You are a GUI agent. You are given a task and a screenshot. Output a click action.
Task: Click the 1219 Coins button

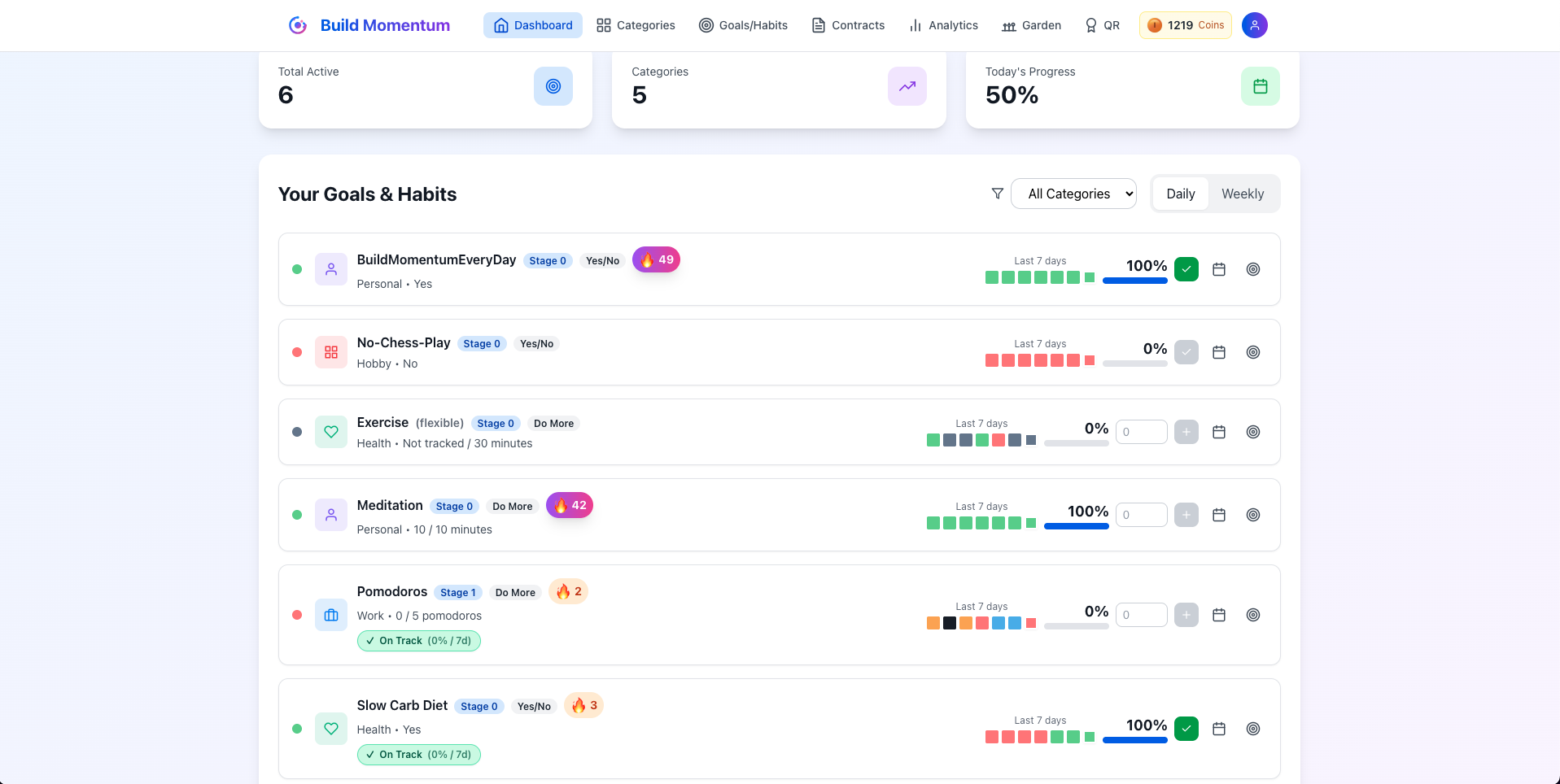tap(1185, 25)
